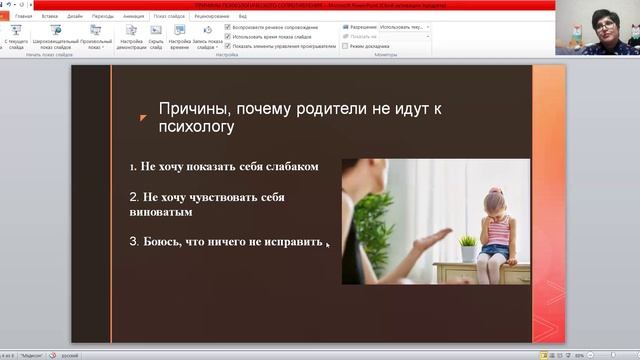Click the slide title Причины, почему родители
The image size is (640, 360).
coord(300,118)
